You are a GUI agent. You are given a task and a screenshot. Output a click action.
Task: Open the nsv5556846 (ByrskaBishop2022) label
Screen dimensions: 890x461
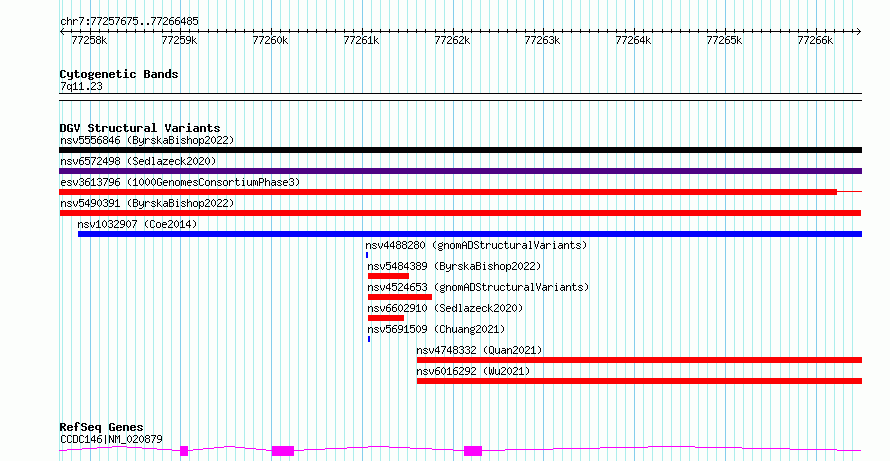coord(147,140)
